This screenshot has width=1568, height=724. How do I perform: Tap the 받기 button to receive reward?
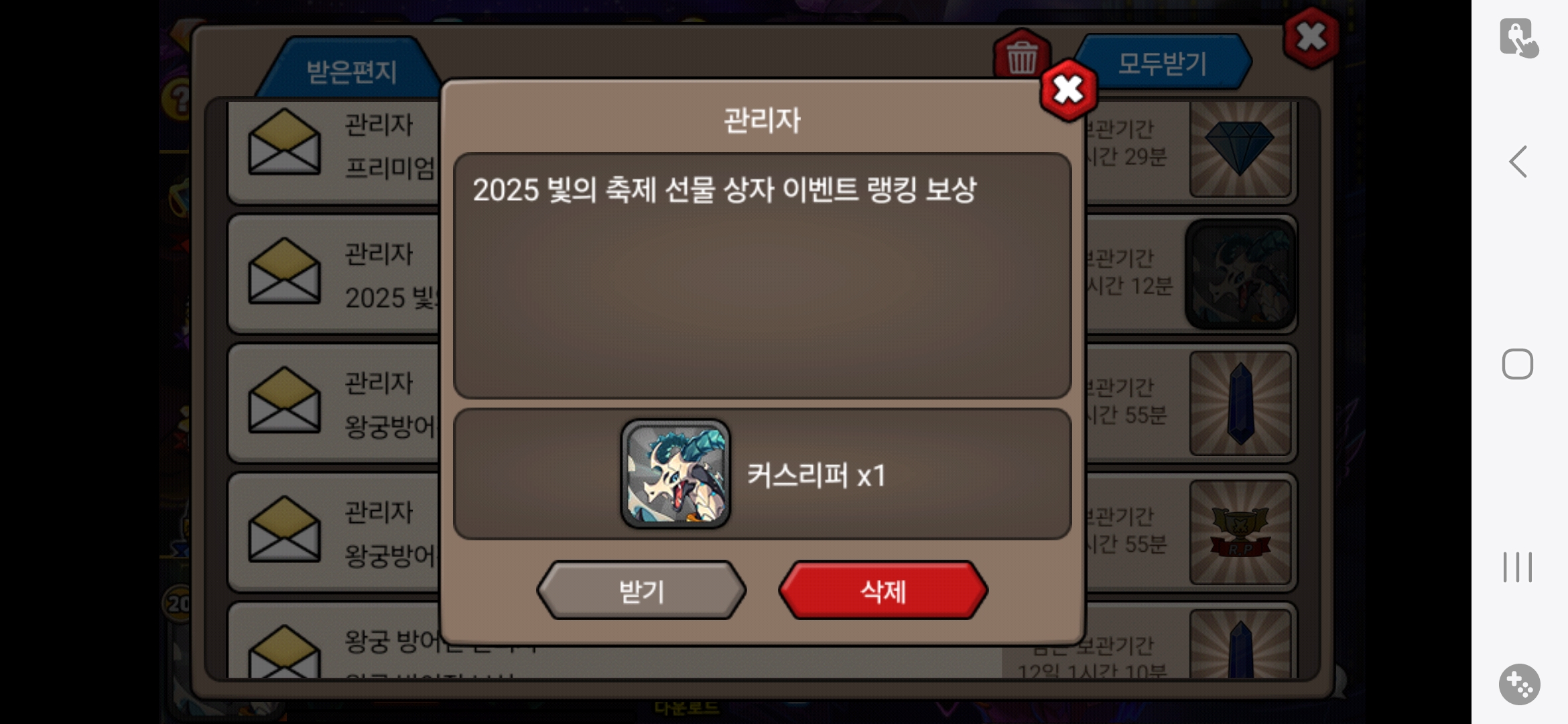click(641, 590)
